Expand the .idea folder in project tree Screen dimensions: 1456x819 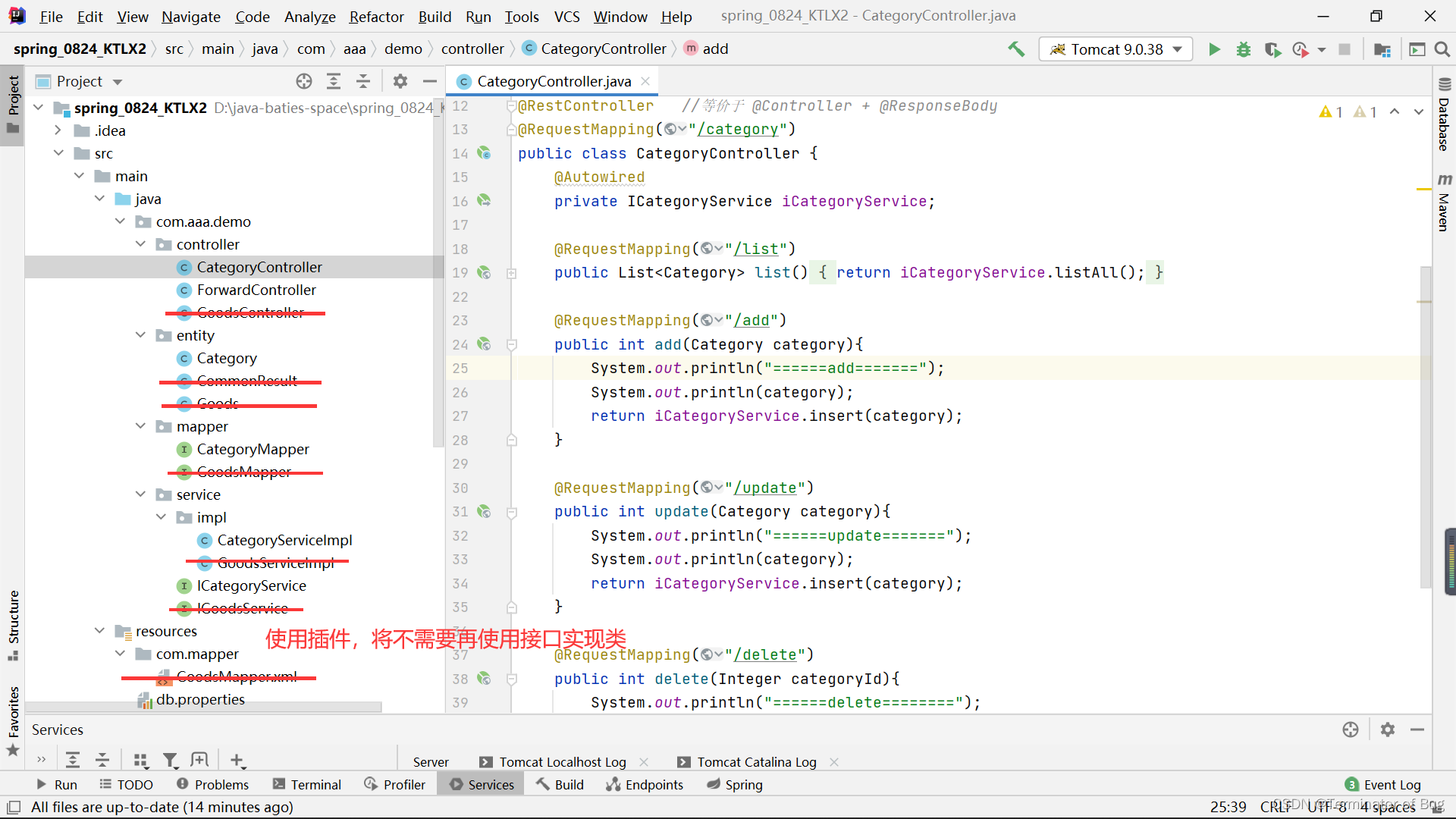(x=58, y=130)
